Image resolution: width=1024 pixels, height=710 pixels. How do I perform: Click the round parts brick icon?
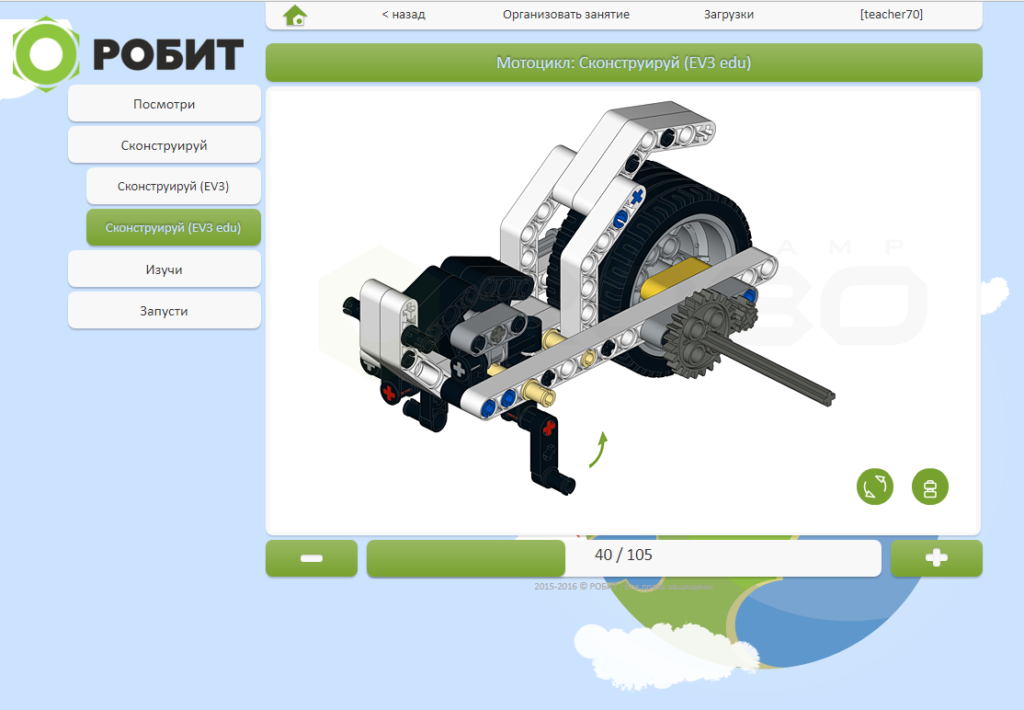pyautogui.click(x=930, y=487)
